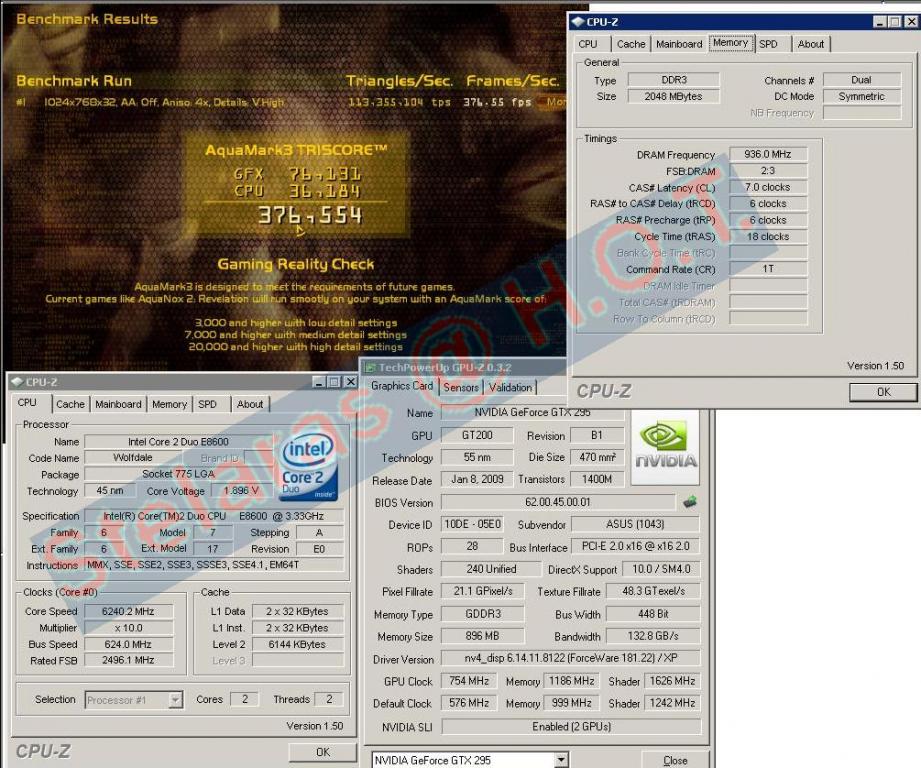Click the AquaMark3 total score '376,554'
This screenshot has height=768, width=921.
(310, 215)
